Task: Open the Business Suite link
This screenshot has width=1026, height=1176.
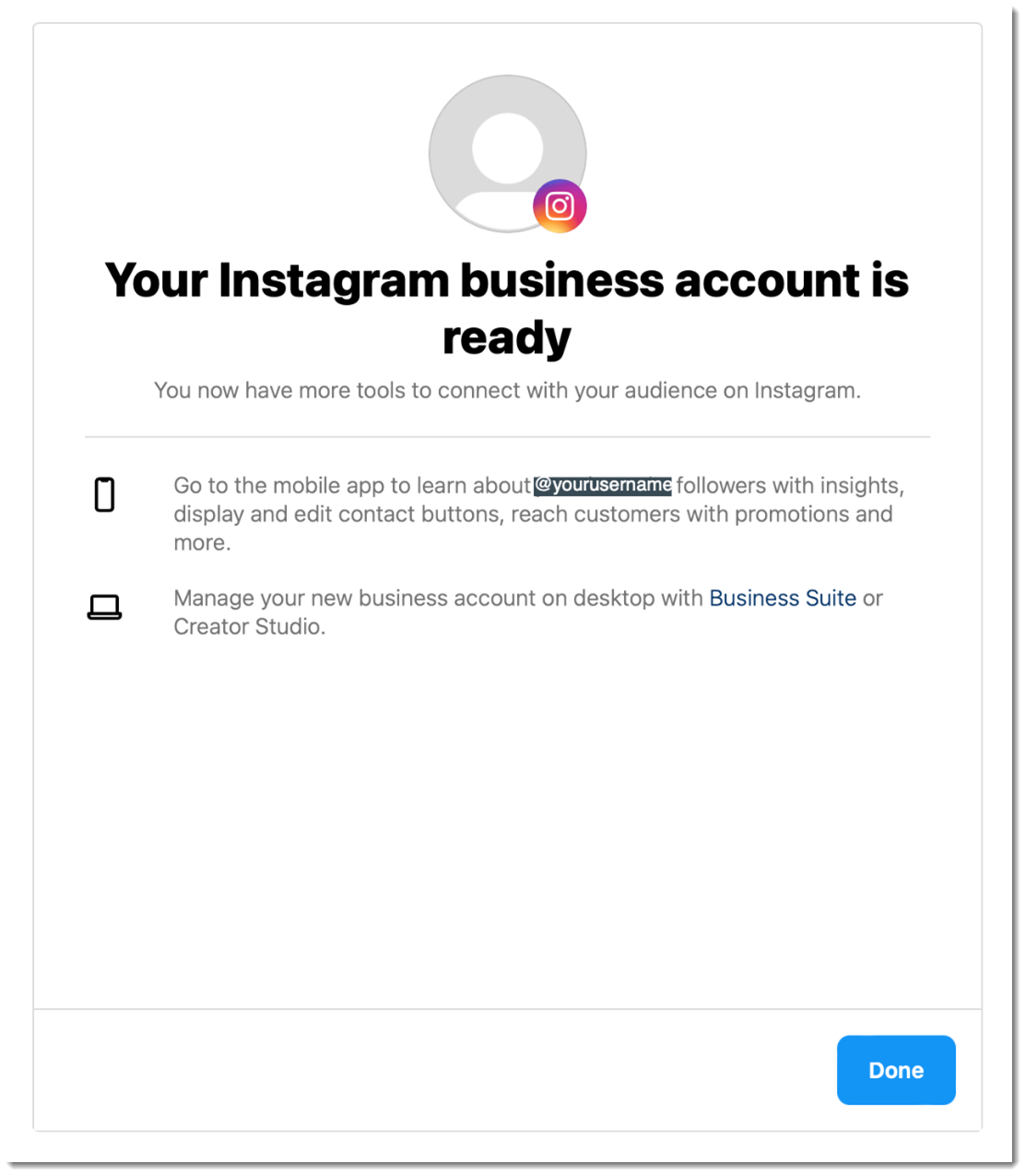Action: click(783, 598)
